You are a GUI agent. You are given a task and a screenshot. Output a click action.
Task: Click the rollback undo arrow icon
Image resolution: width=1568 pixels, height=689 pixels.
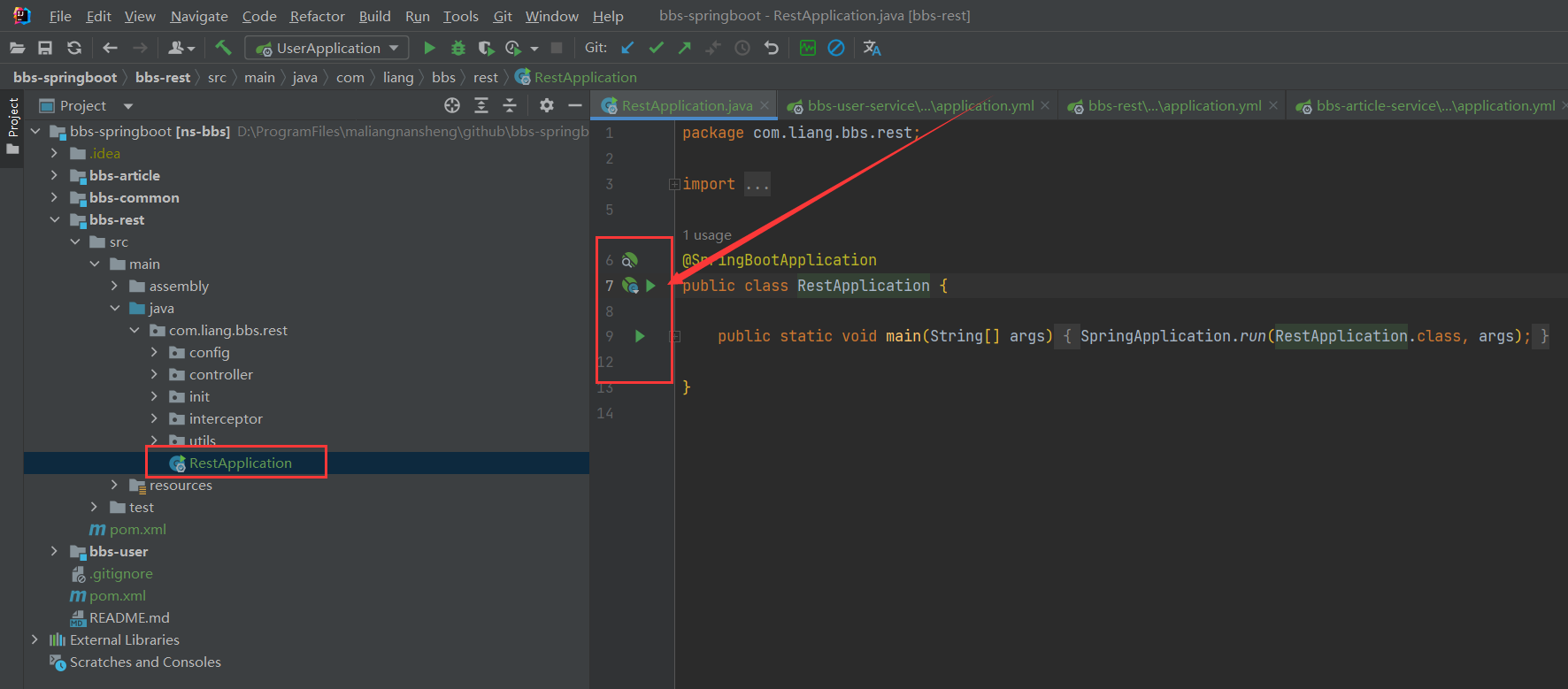(772, 48)
